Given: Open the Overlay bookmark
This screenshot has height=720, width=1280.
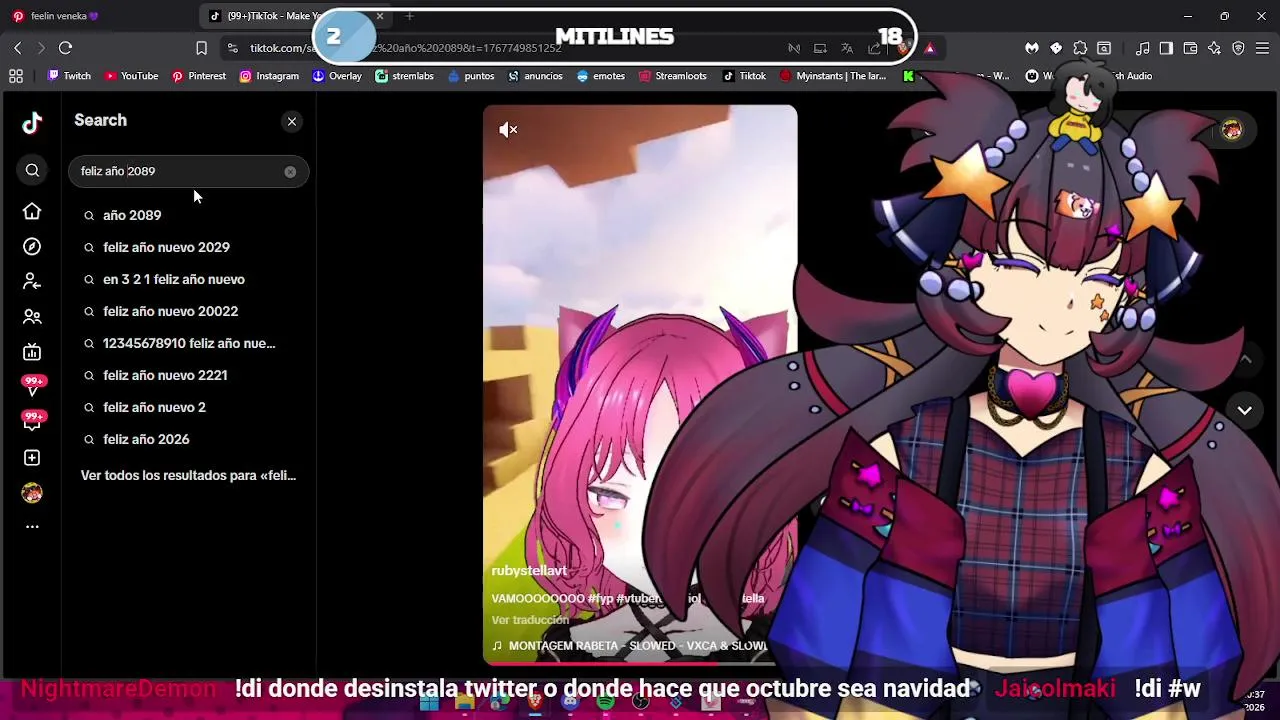Looking at the screenshot, I should click(x=337, y=76).
